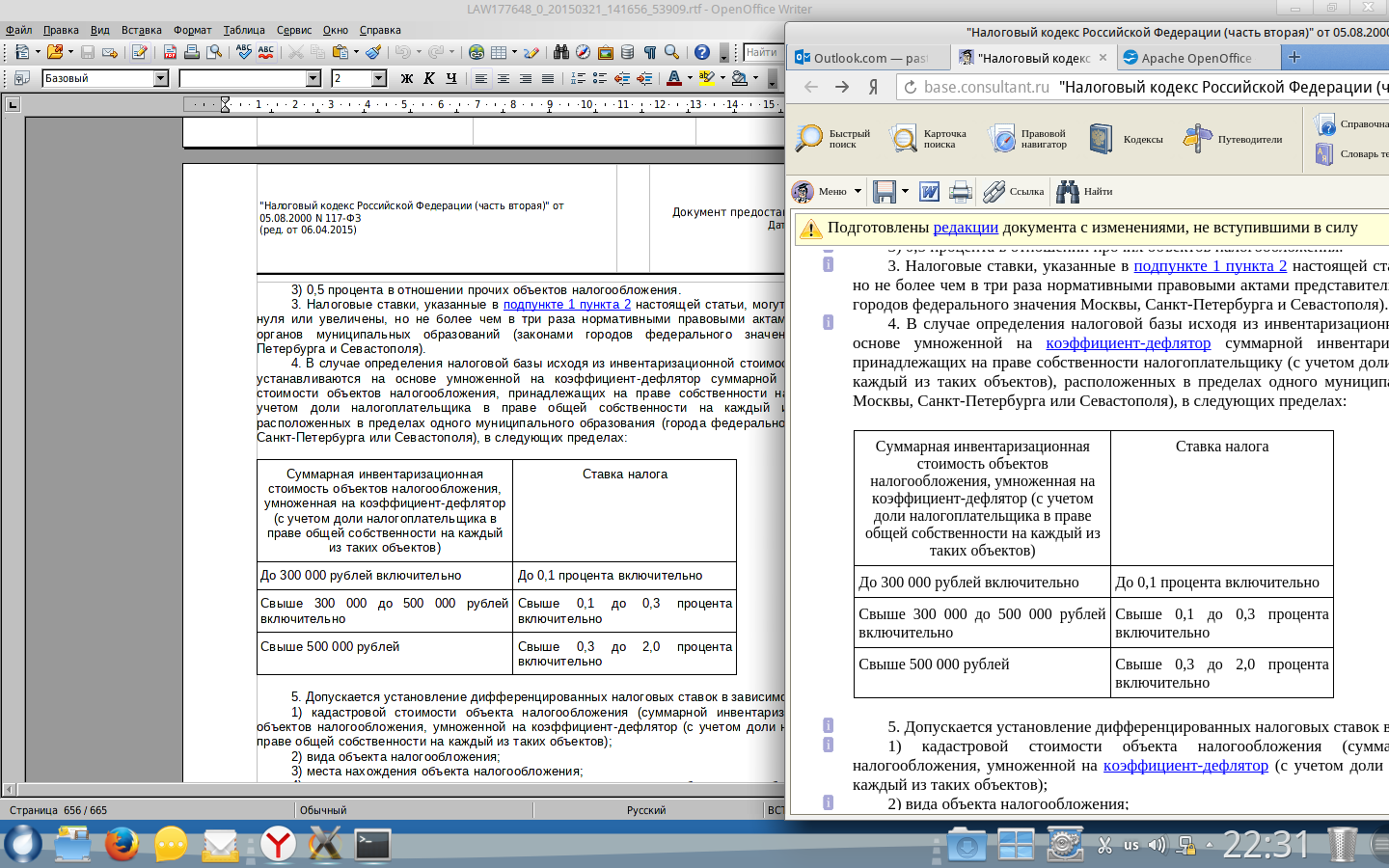Click the Format Paintbrush icon in Writer
Image resolution: width=1389 pixels, height=868 pixels.
[x=373, y=52]
